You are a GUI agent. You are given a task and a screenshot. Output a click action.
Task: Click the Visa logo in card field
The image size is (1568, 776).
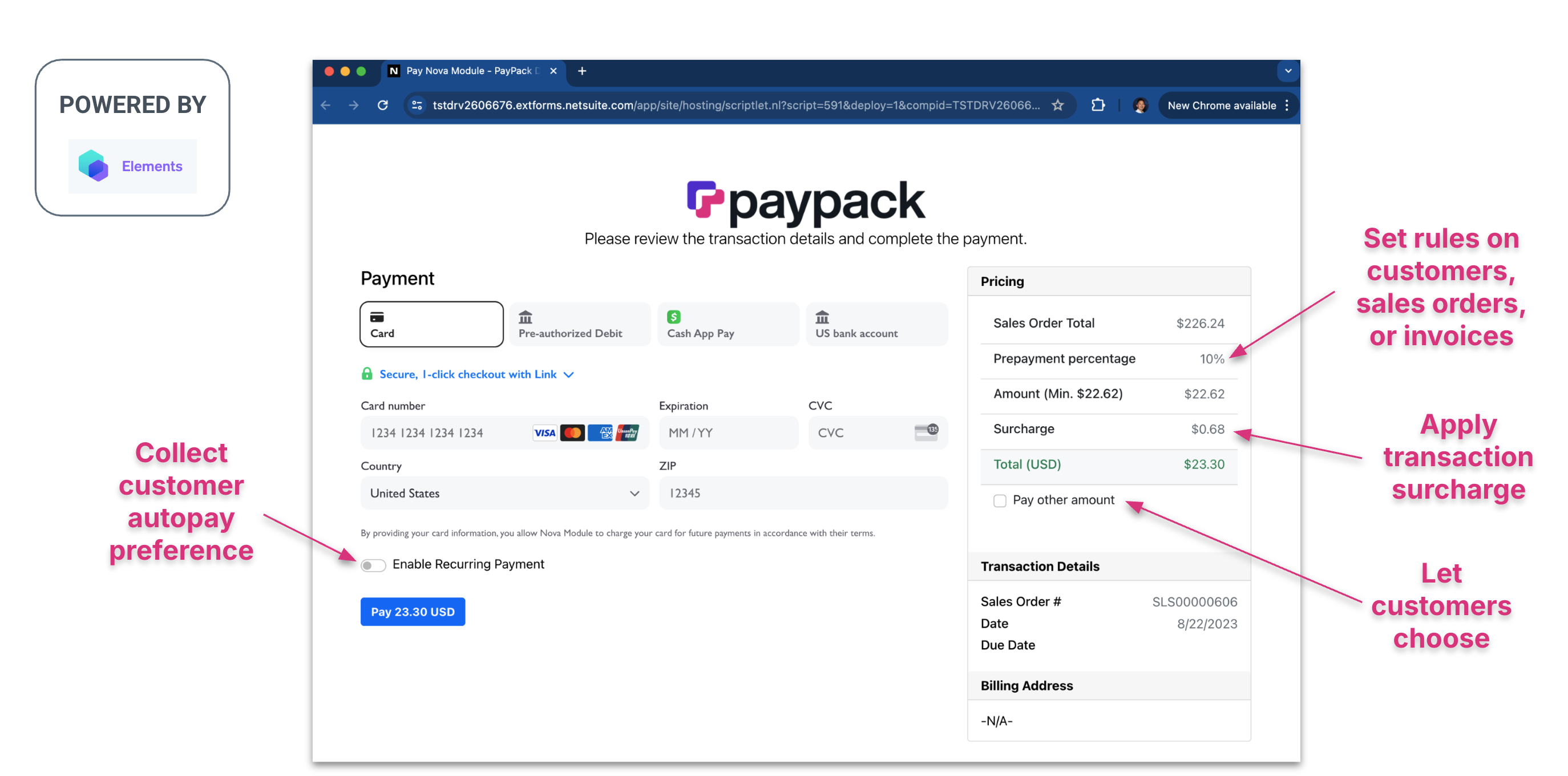(544, 433)
